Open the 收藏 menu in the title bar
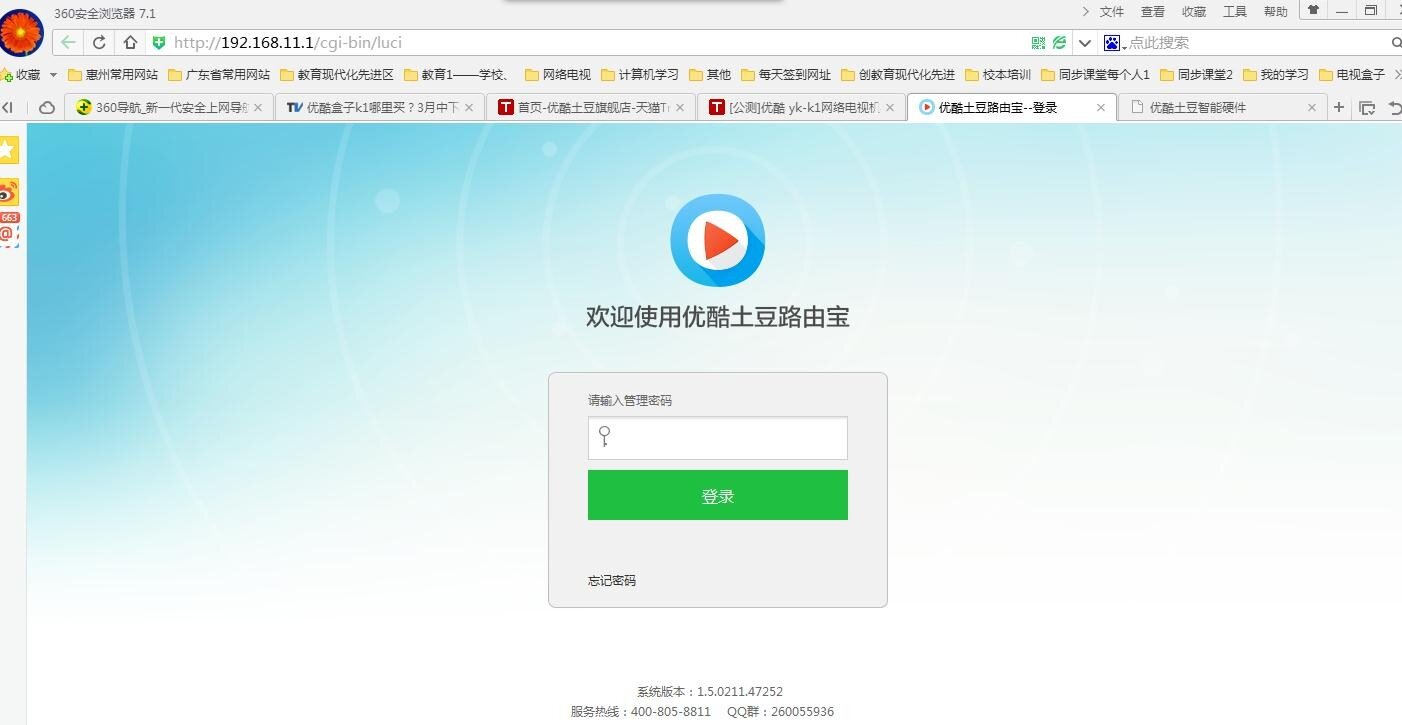Image resolution: width=1402 pixels, height=725 pixels. pyautogui.click(x=1194, y=12)
